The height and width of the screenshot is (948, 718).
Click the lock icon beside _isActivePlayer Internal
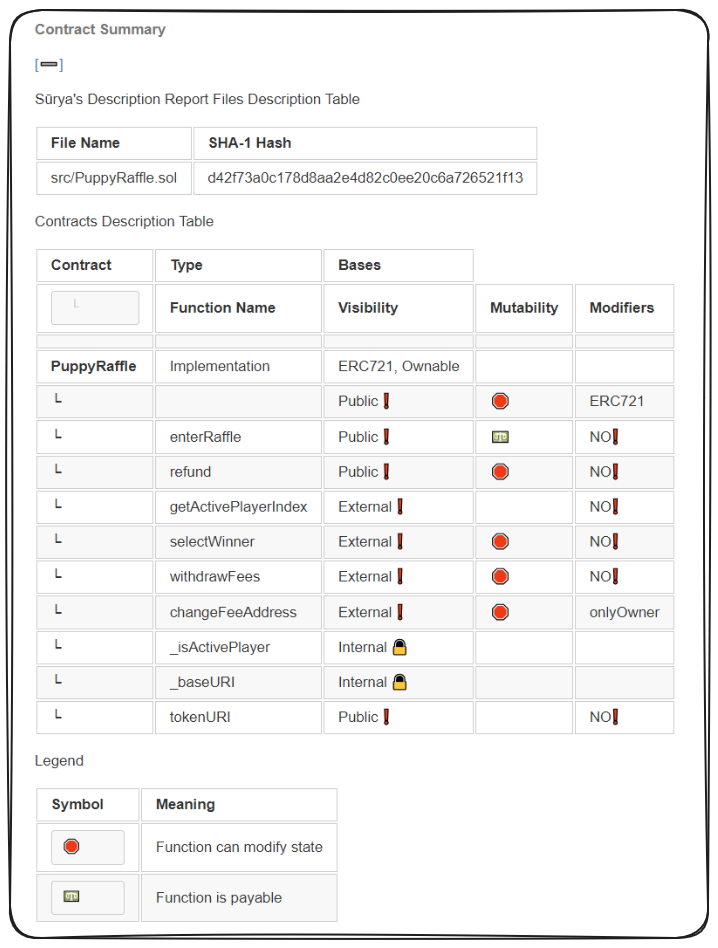click(399, 647)
